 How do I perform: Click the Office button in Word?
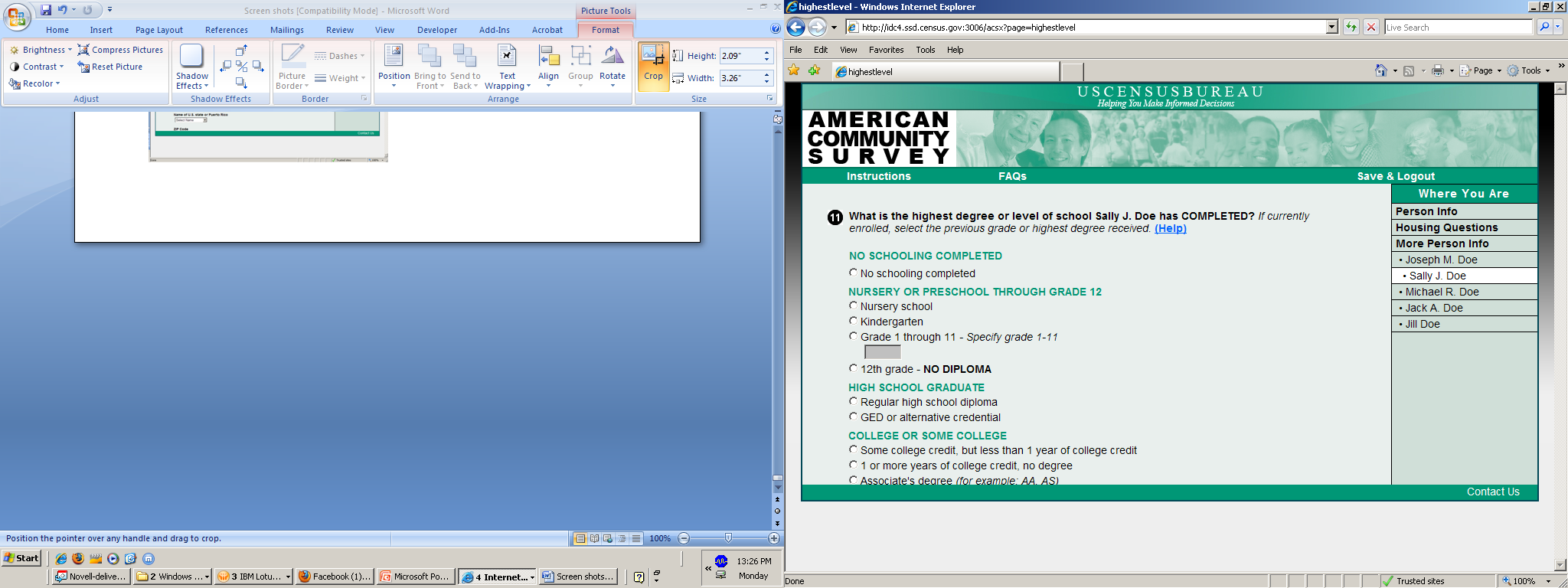17,16
